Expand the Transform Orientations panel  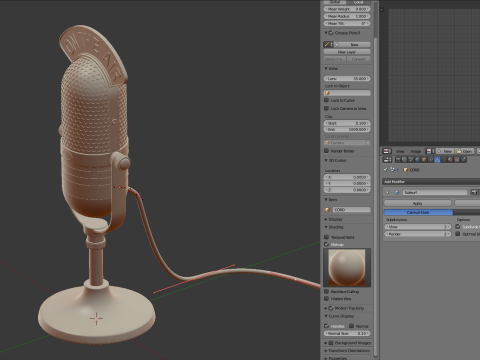(x=326, y=351)
